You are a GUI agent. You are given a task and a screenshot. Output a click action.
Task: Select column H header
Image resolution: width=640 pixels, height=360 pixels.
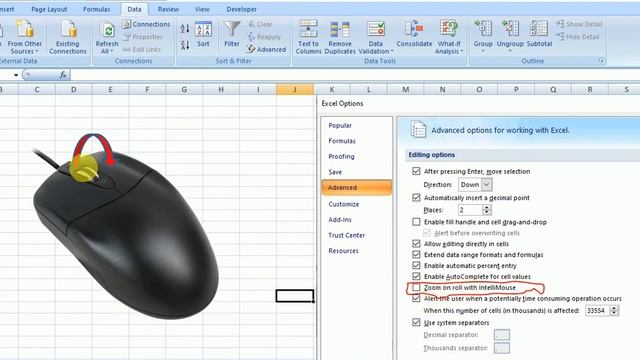point(221,89)
